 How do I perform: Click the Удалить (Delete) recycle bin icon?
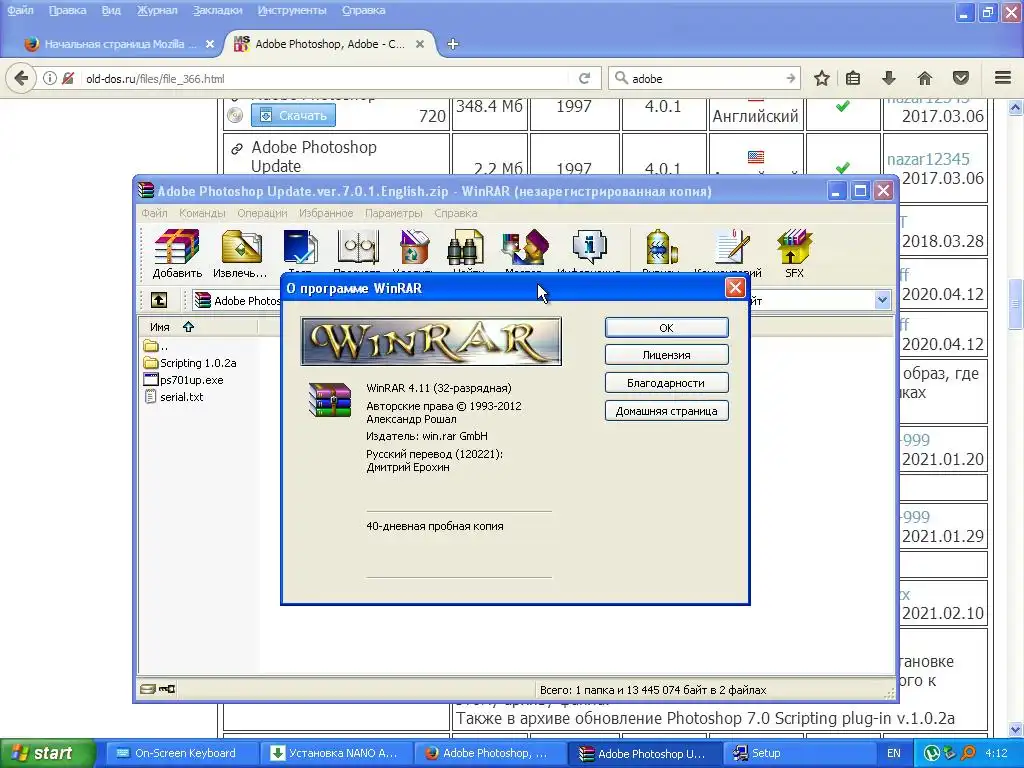(x=413, y=251)
